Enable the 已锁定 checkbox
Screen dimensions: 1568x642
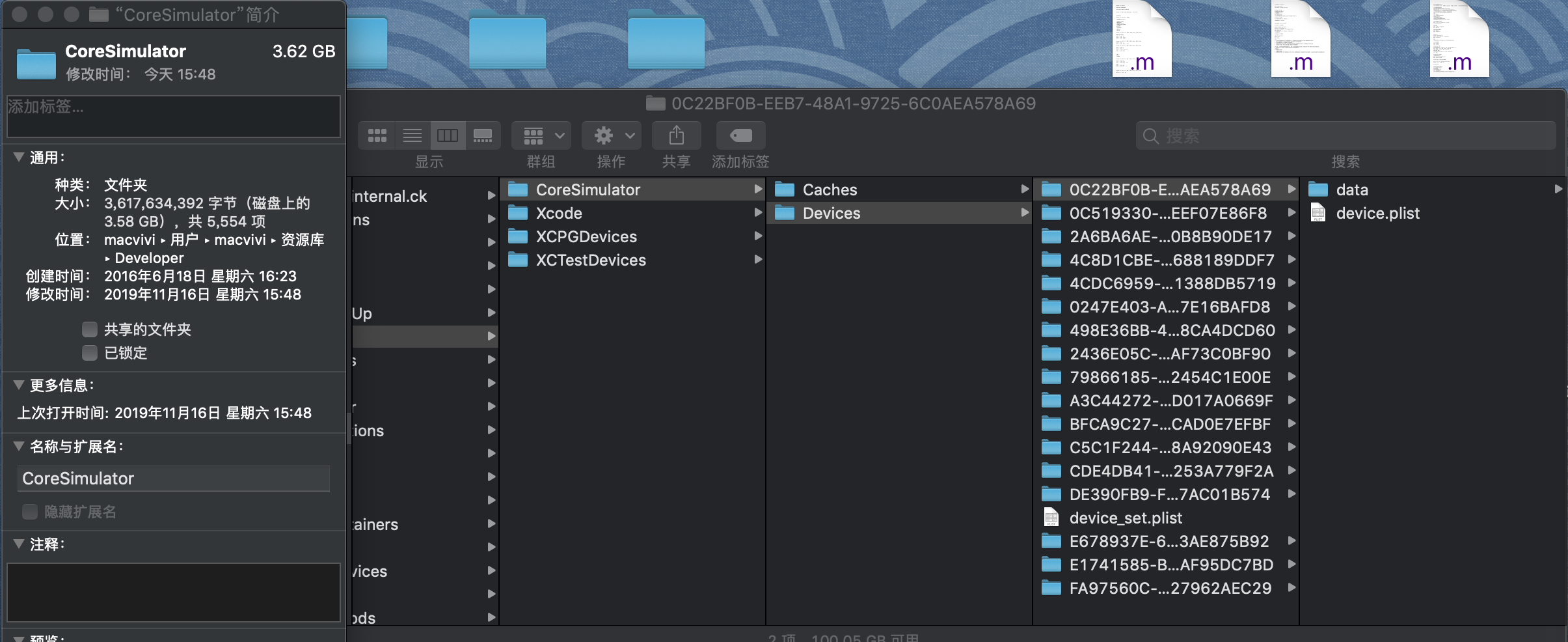pyautogui.click(x=90, y=352)
